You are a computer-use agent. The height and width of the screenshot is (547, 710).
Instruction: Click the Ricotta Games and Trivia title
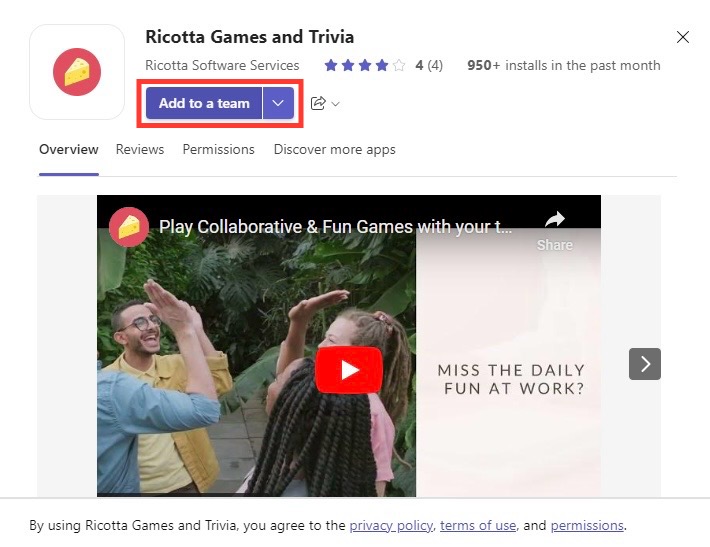(249, 37)
